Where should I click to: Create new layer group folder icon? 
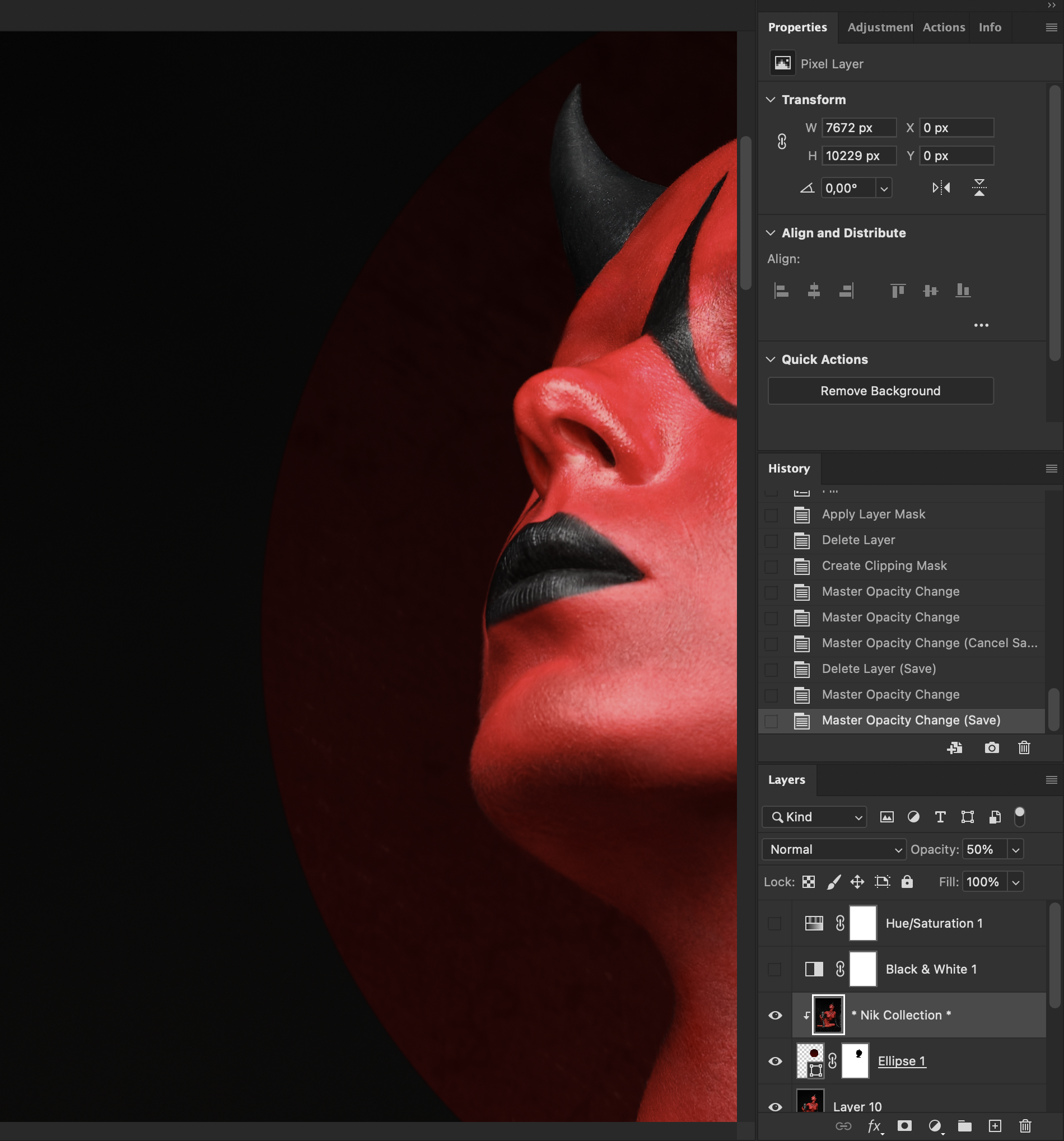(965, 1126)
